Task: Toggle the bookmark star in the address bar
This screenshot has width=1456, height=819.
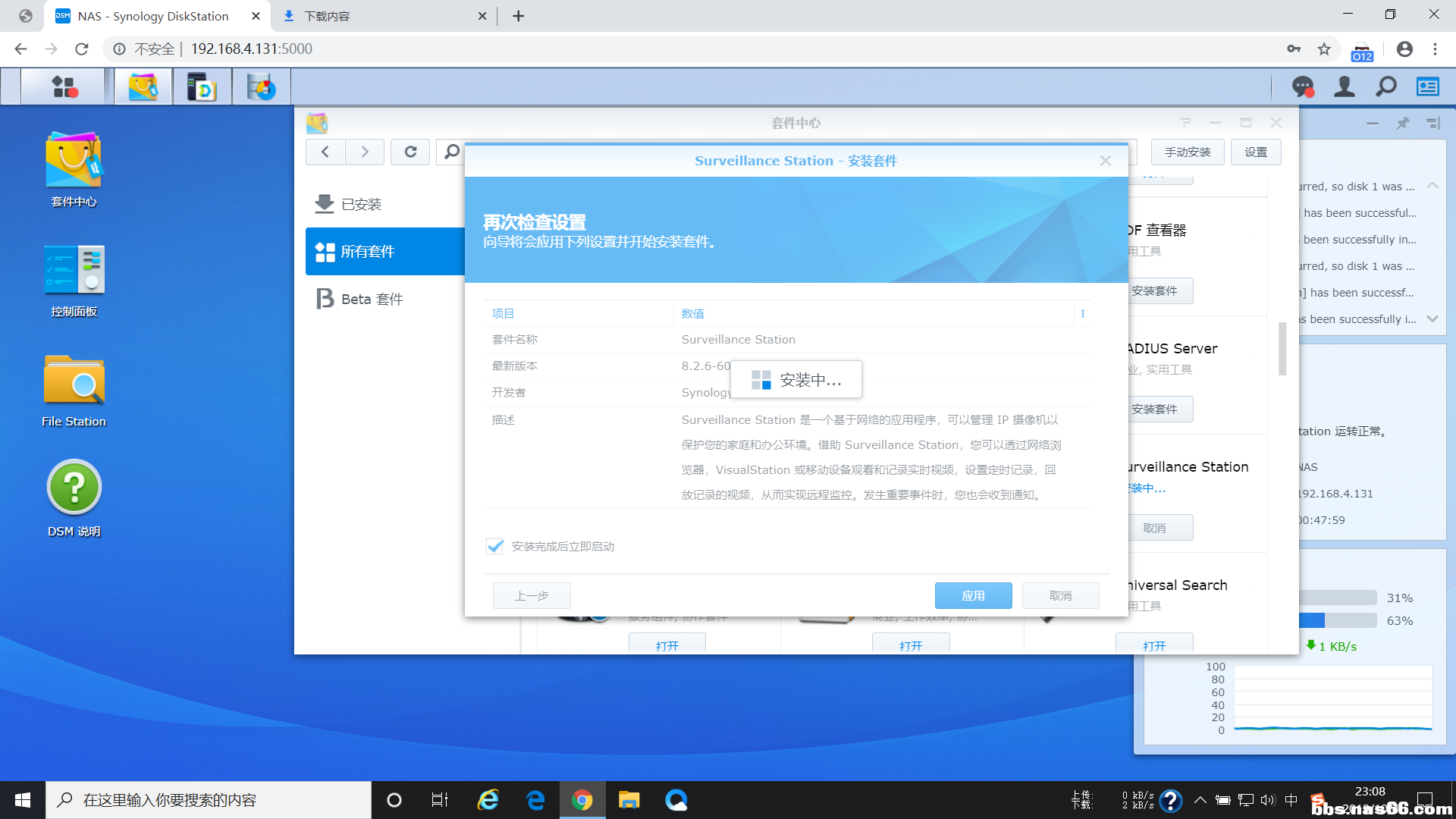Action: 1324,49
